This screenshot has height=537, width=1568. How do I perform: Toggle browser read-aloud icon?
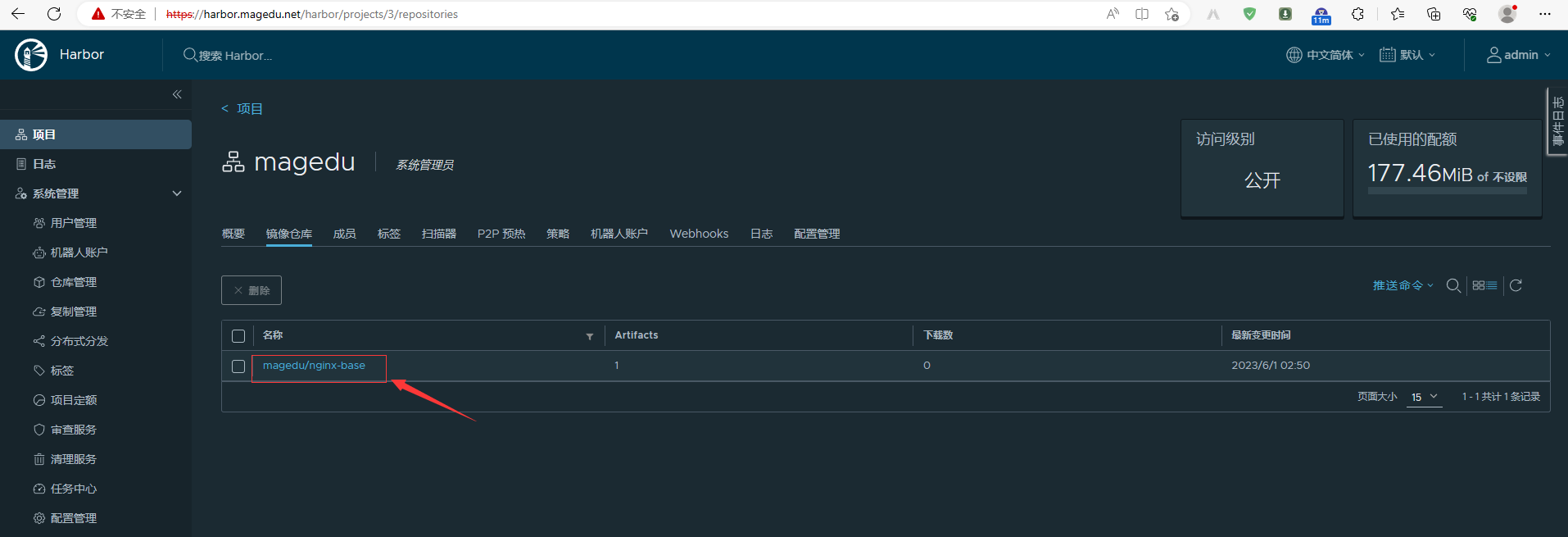click(x=1113, y=14)
